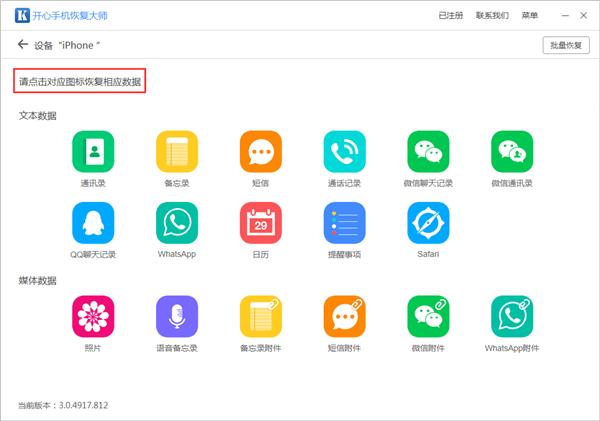Open WhatsApp附件 attachments icon
The width and height of the screenshot is (600, 421).
point(512,315)
